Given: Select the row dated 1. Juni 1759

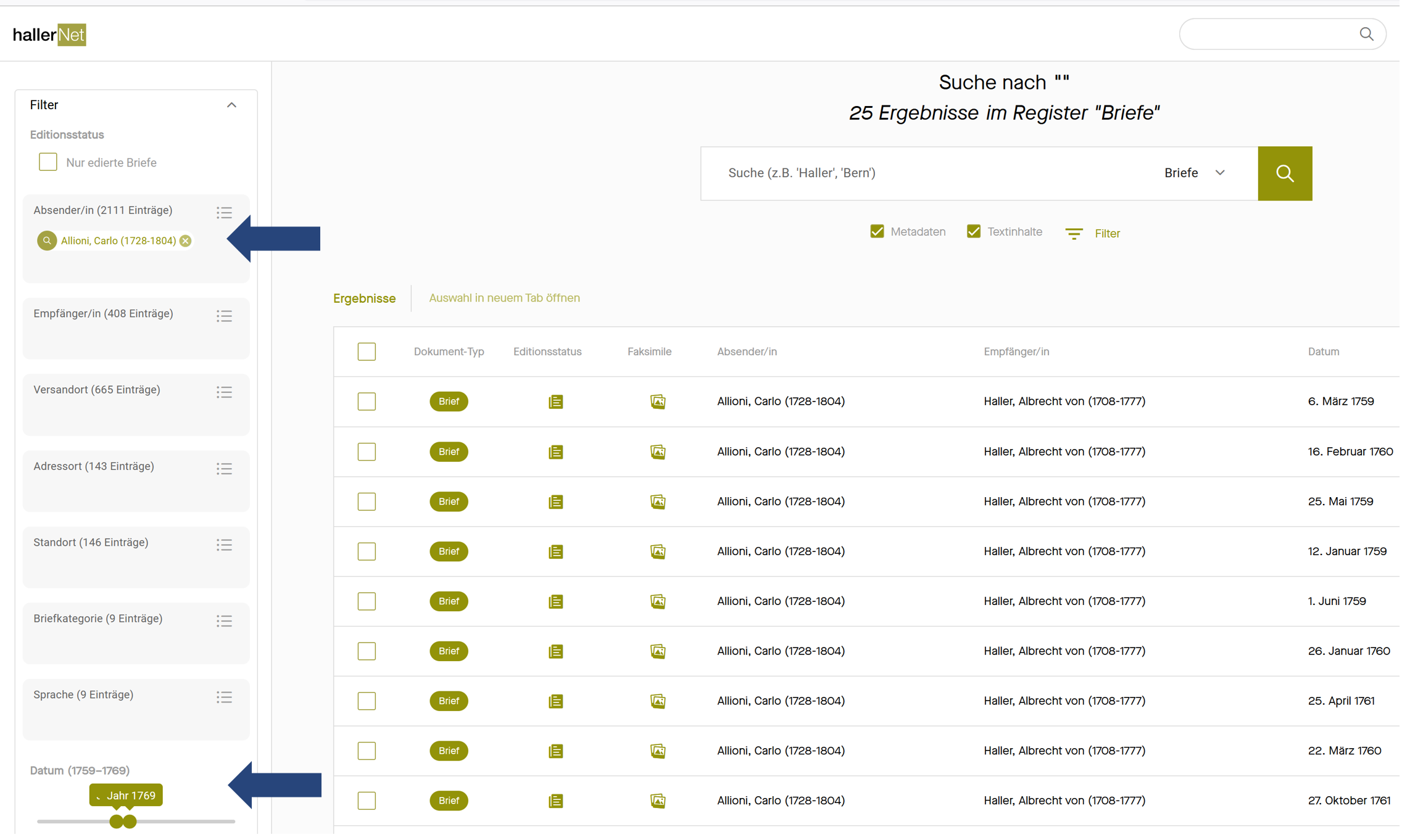Looking at the screenshot, I should click(367, 602).
